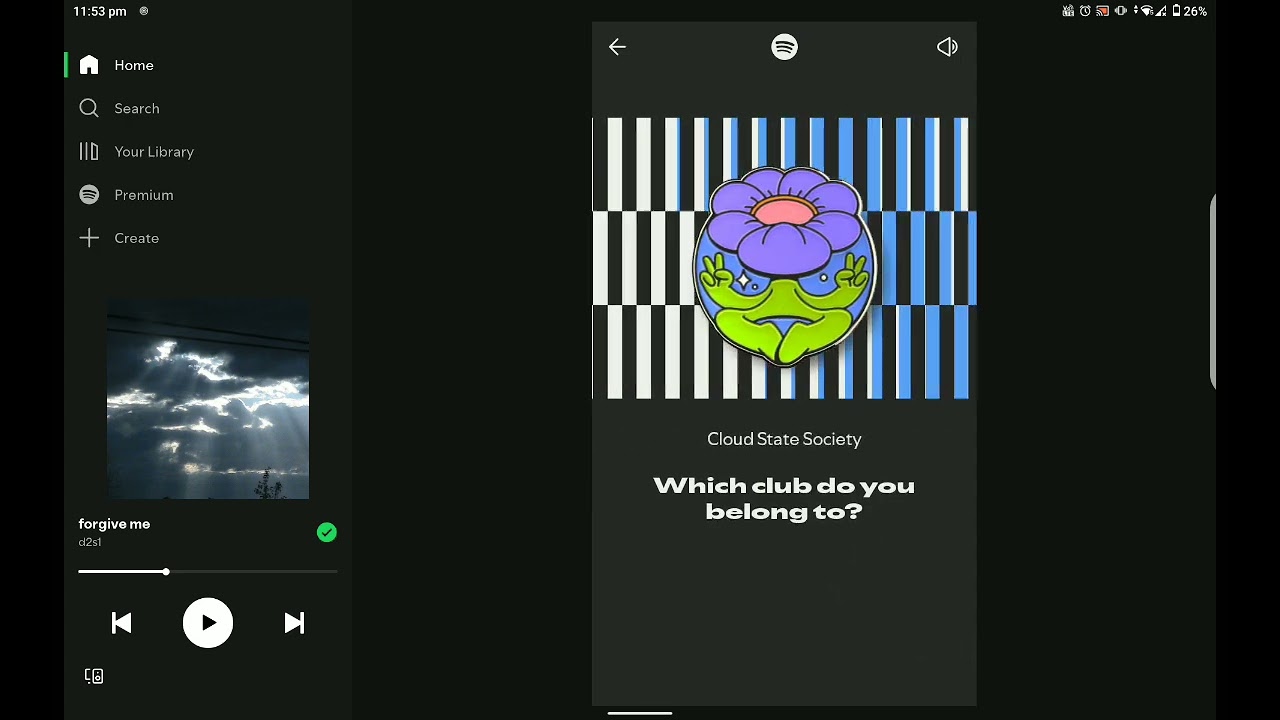Skip to the next track

click(x=294, y=623)
